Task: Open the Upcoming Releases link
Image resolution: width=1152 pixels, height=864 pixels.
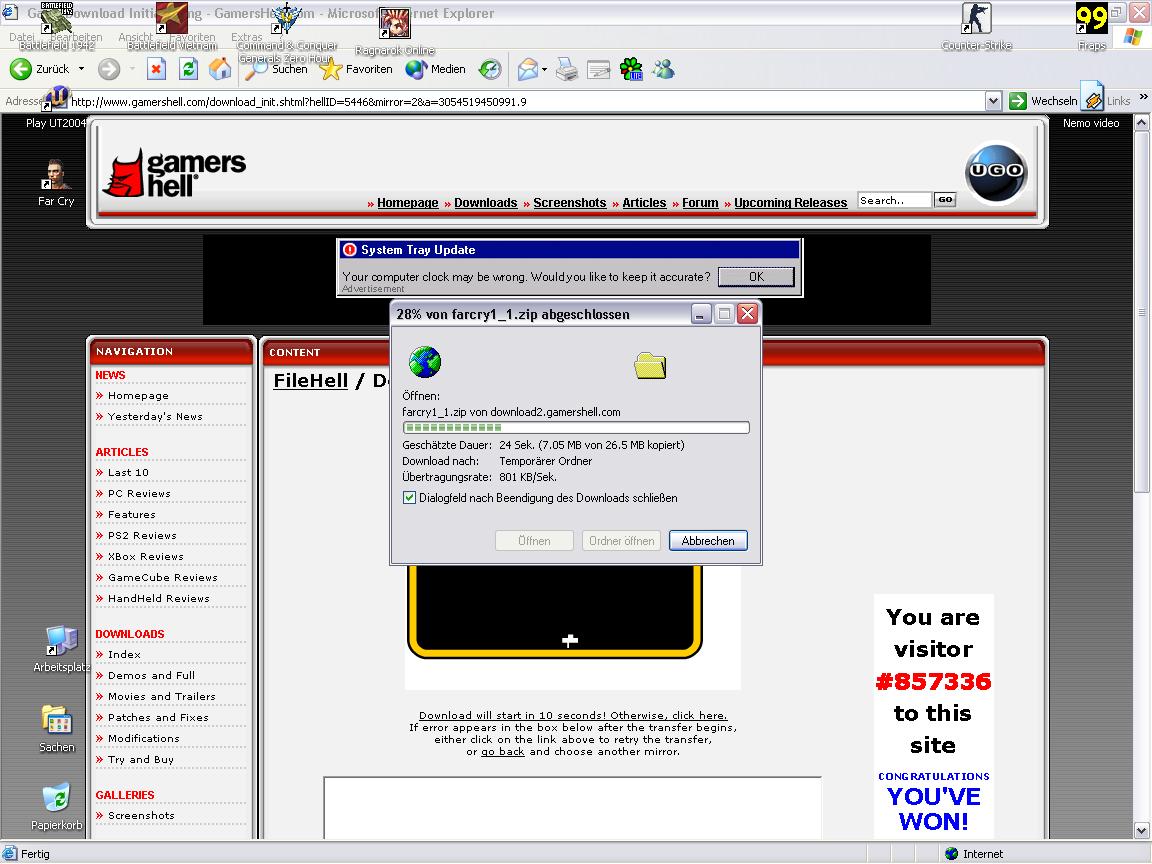Action: pyautogui.click(x=791, y=203)
